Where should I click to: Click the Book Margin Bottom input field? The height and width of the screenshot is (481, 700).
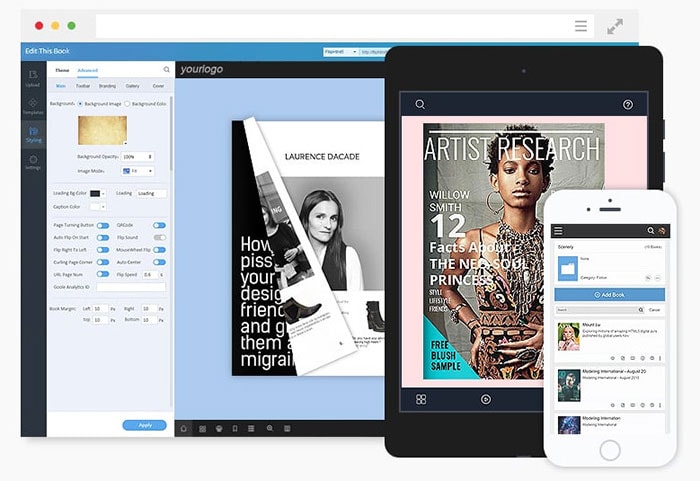150,320
